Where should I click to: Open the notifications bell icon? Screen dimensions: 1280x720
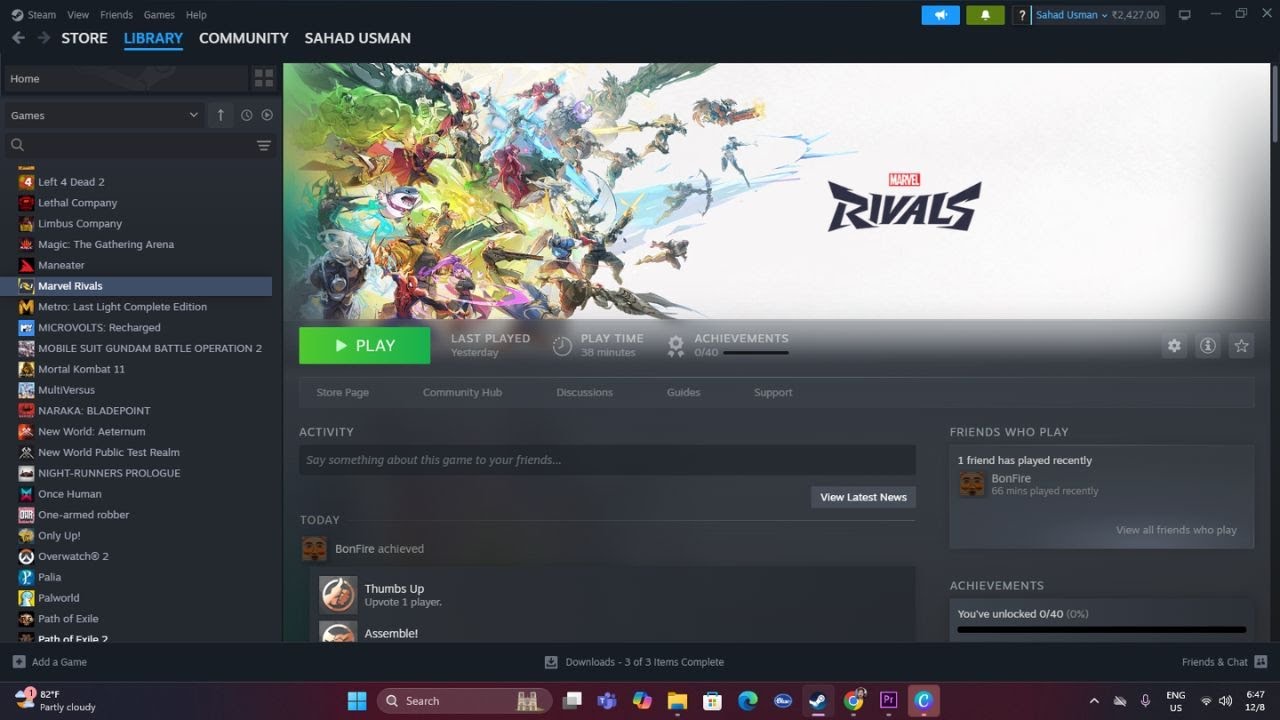(x=985, y=15)
